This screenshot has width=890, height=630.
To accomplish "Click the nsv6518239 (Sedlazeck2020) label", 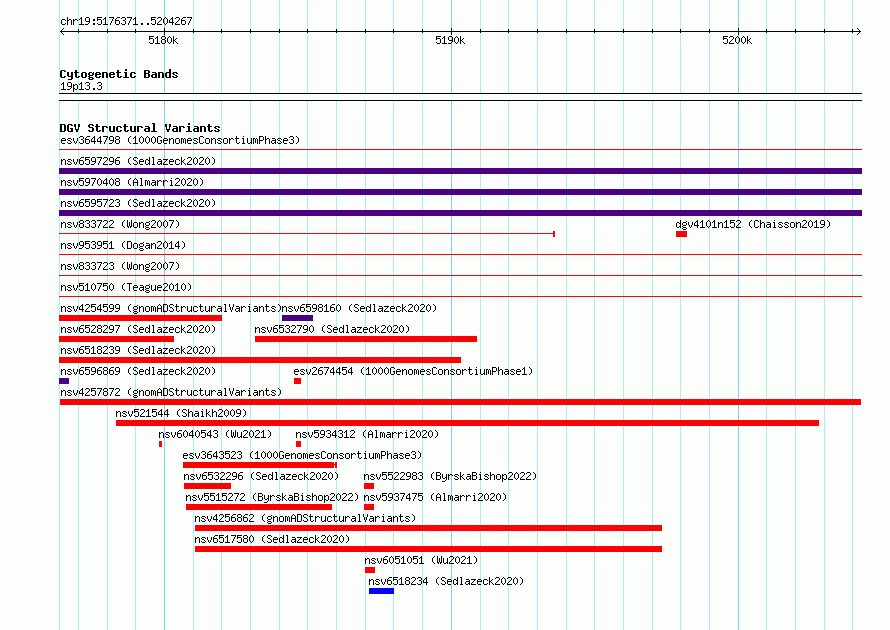I will (x=138, y=350).
